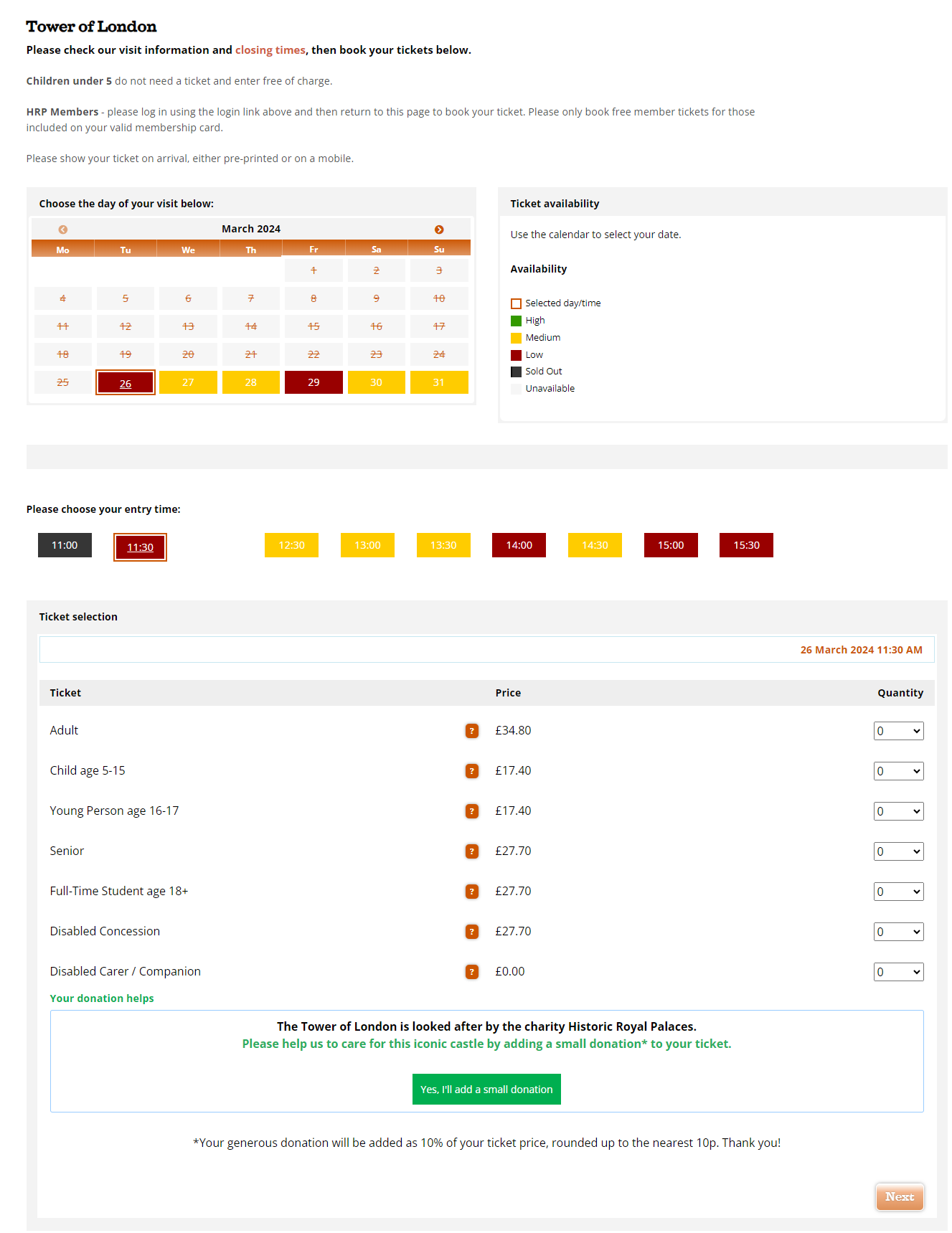Open Disabled Concession quantity dropdown
Viewport: 952px width, 1233px height.
(x=898, y=932)
